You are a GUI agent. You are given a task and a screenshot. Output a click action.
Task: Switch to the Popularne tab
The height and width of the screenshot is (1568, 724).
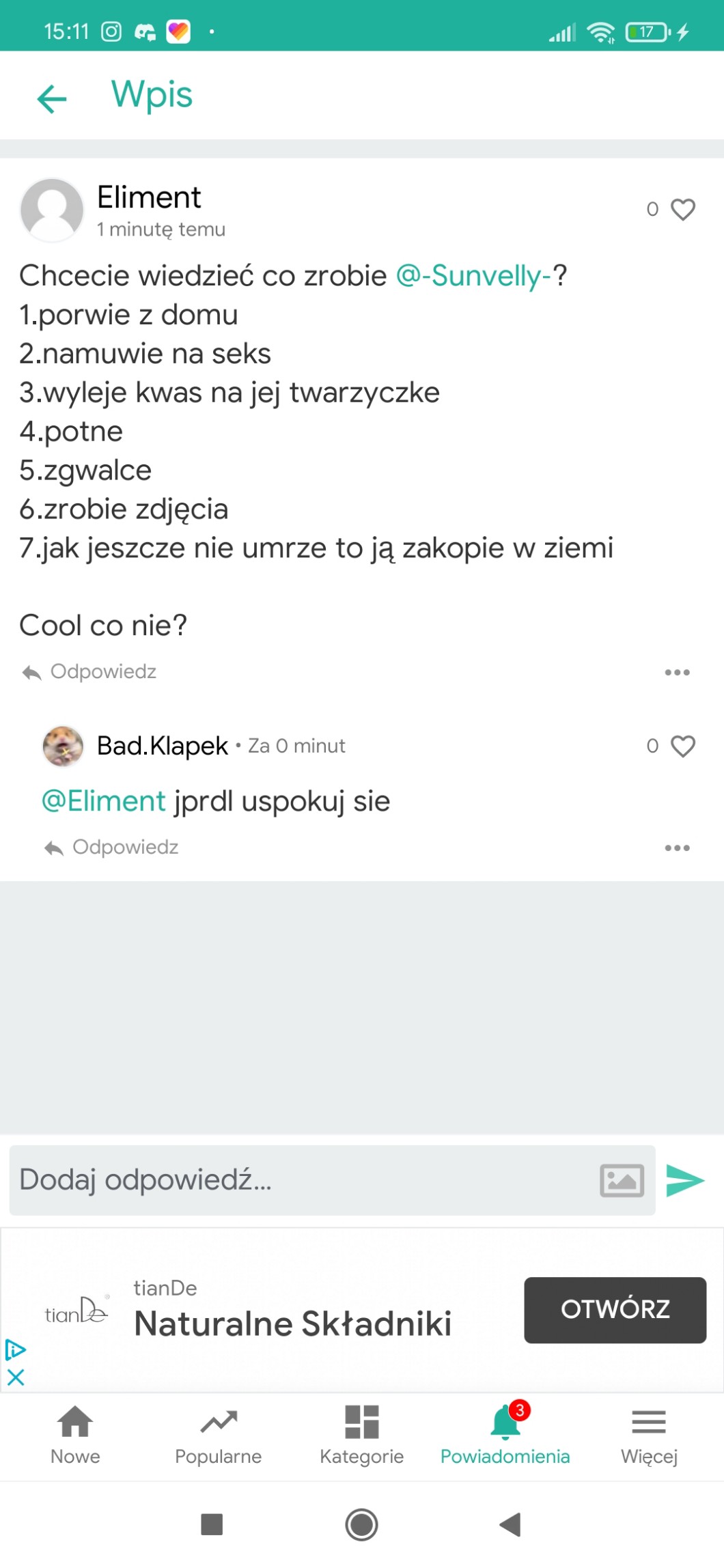[219, 1436]
